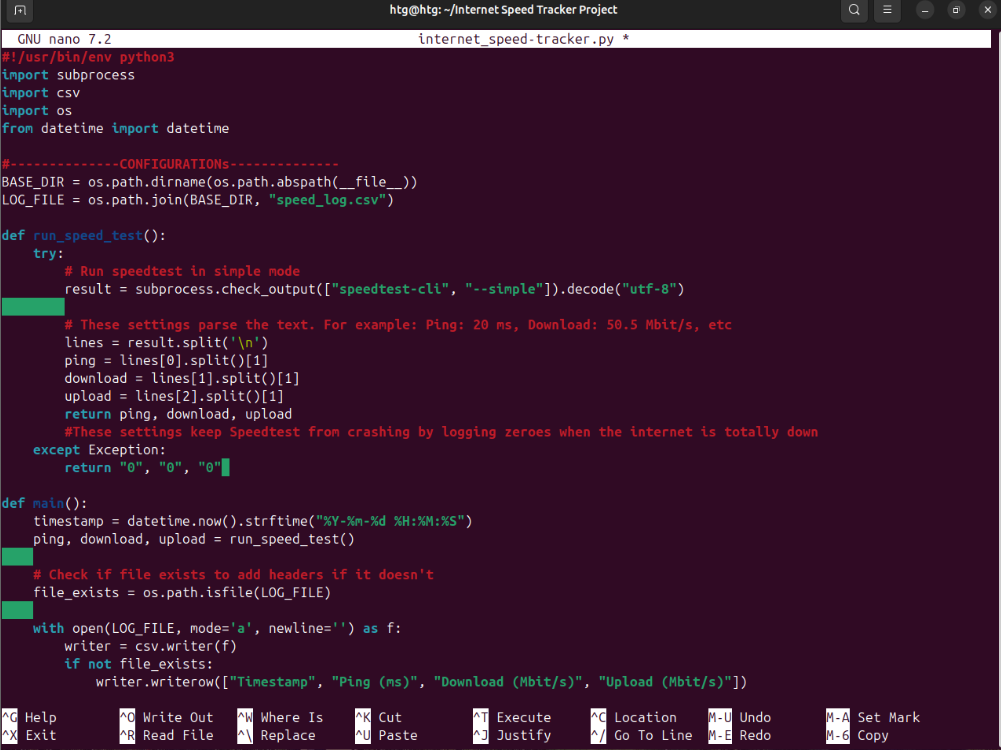Click the 'import subprocess' line
1001x750 pixels.
point(68,75)
